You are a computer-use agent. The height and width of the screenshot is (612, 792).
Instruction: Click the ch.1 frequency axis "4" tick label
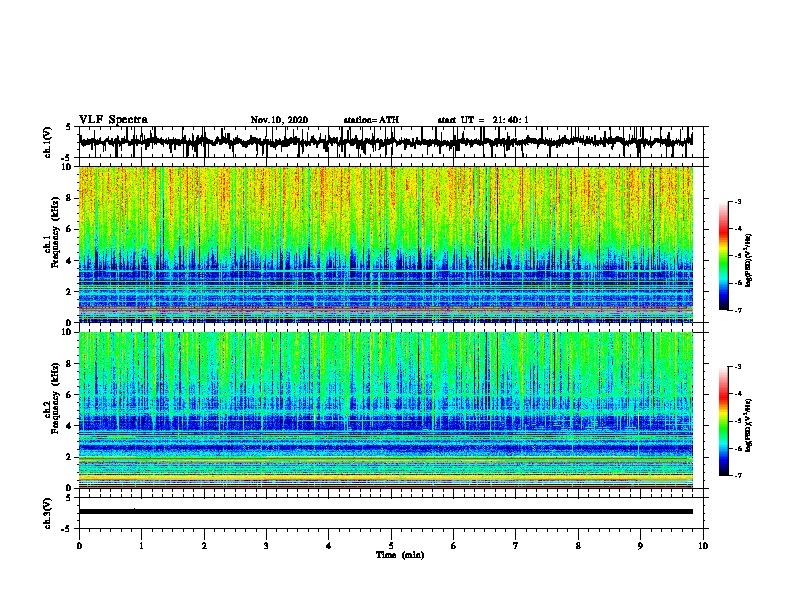tap(69, 261)
